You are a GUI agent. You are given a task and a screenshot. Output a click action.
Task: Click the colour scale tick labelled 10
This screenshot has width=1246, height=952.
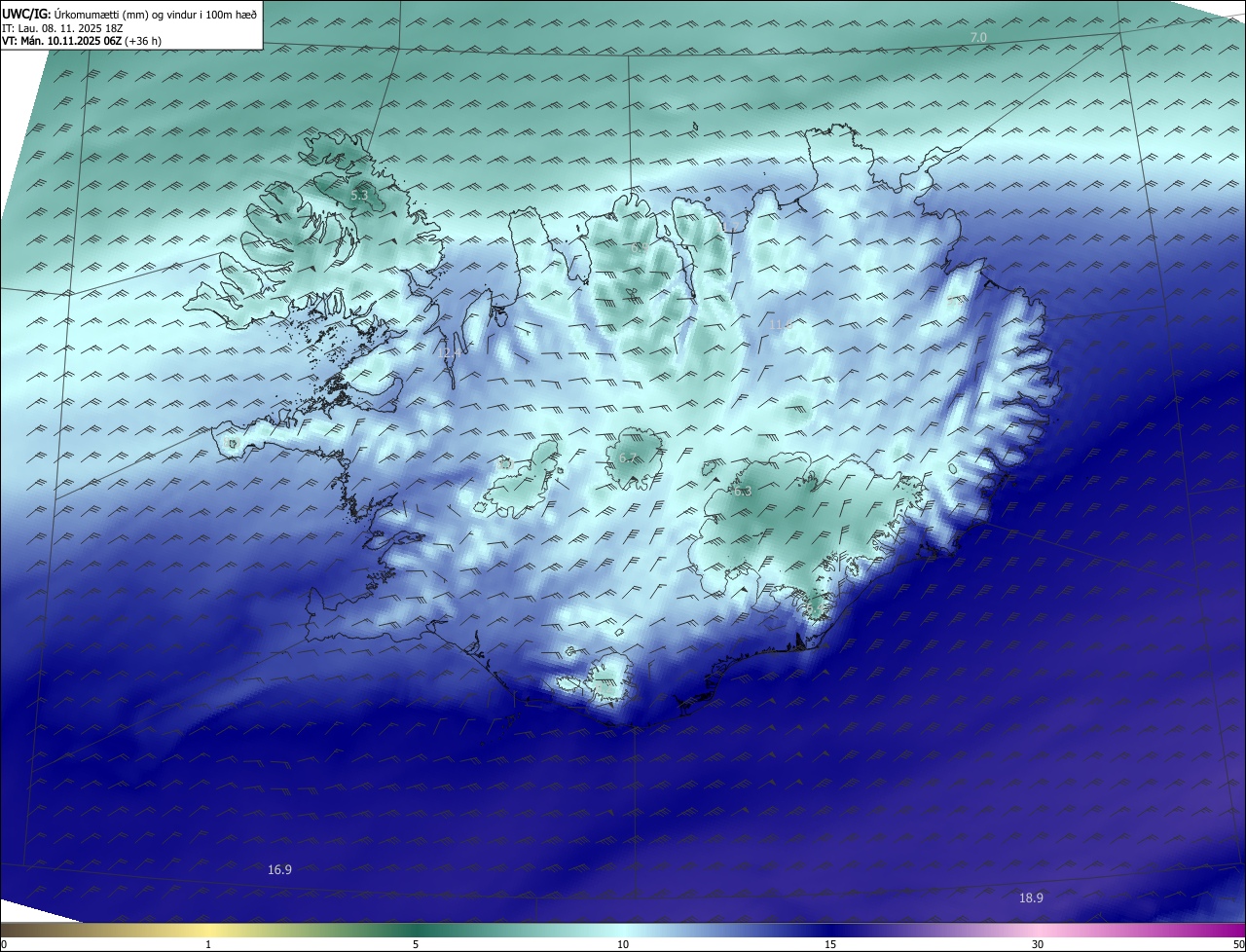click(x=623, y=944)
